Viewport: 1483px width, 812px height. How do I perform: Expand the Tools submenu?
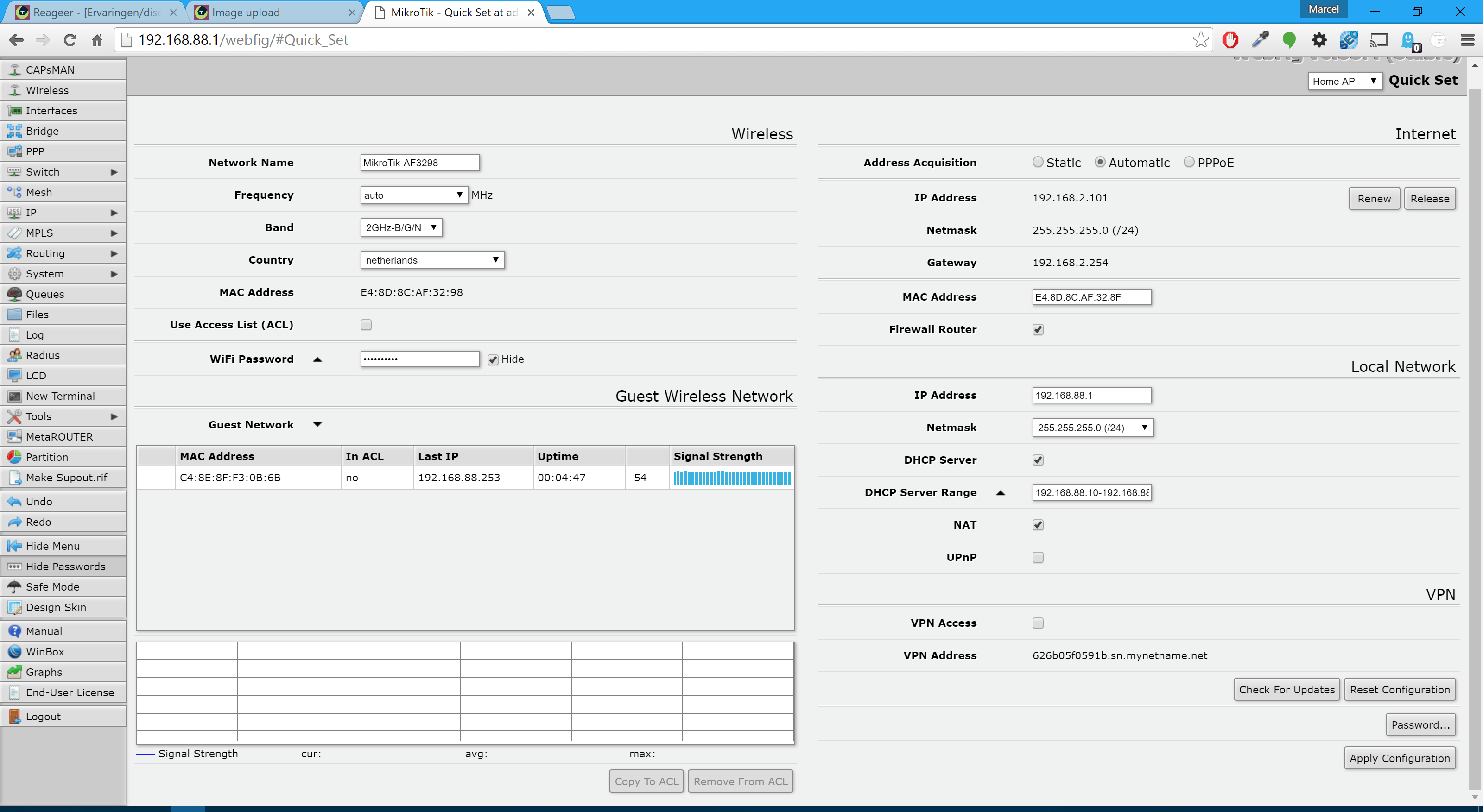[x=114, y=416]
